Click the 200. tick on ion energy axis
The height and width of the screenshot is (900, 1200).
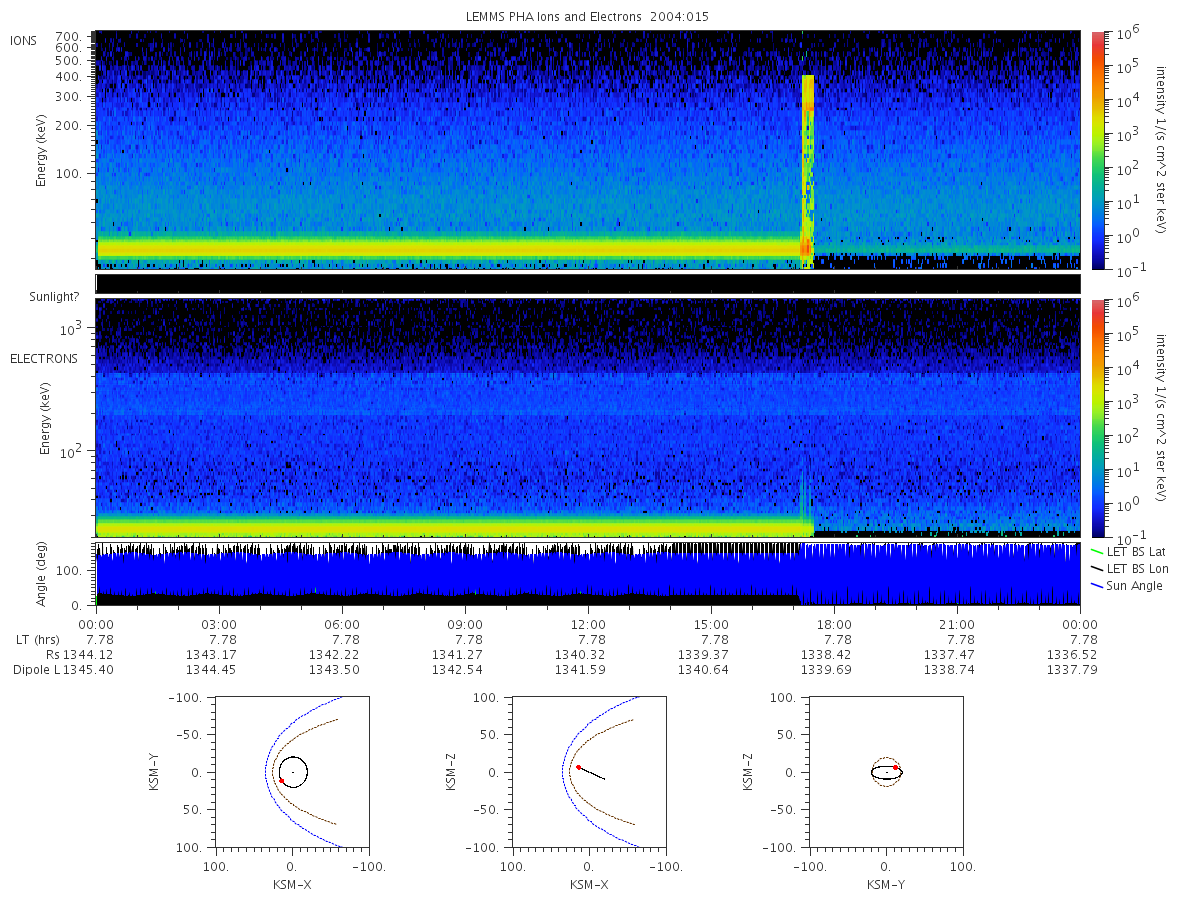[x=68, y=127]
